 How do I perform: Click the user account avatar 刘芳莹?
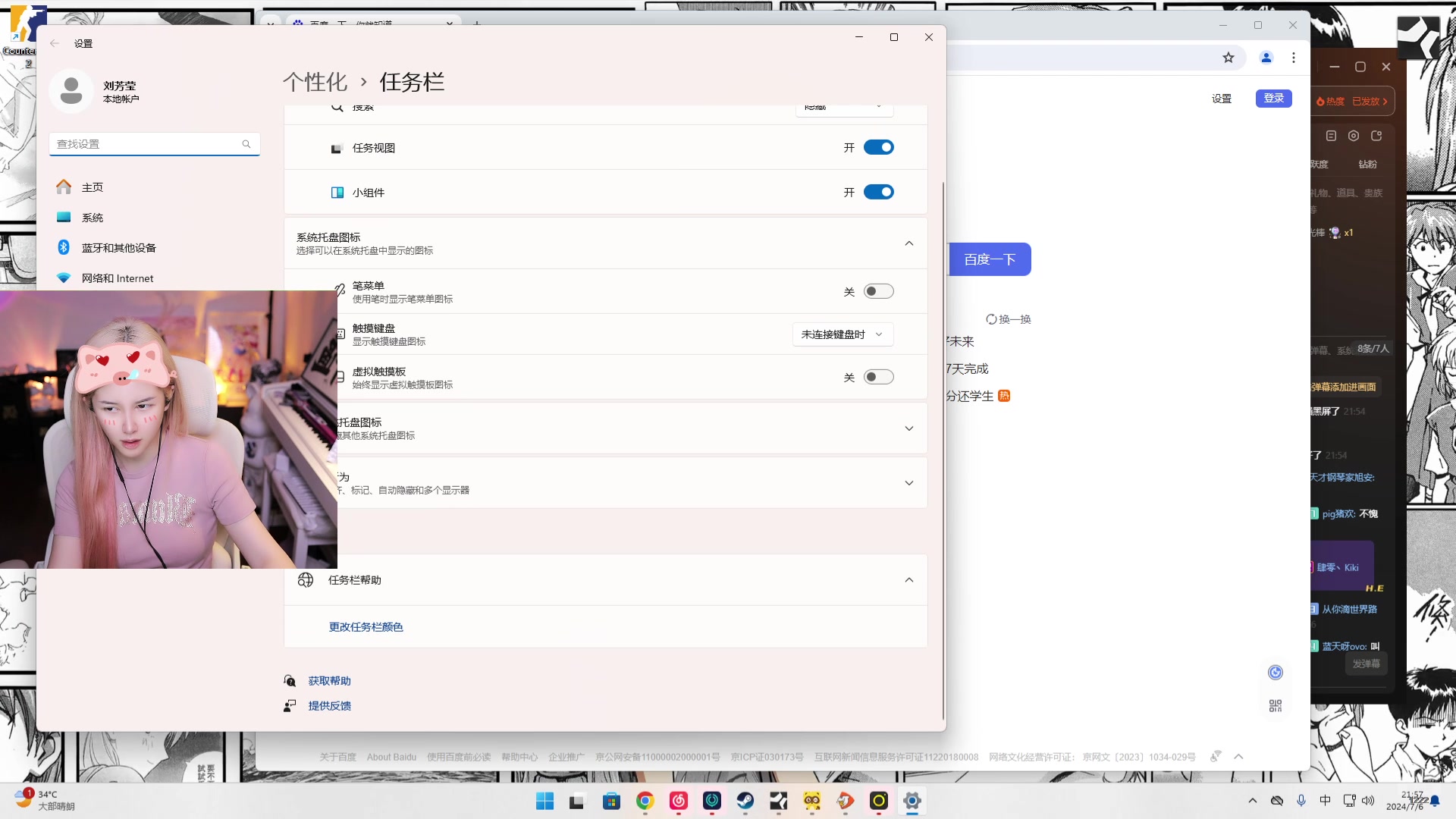71,91
